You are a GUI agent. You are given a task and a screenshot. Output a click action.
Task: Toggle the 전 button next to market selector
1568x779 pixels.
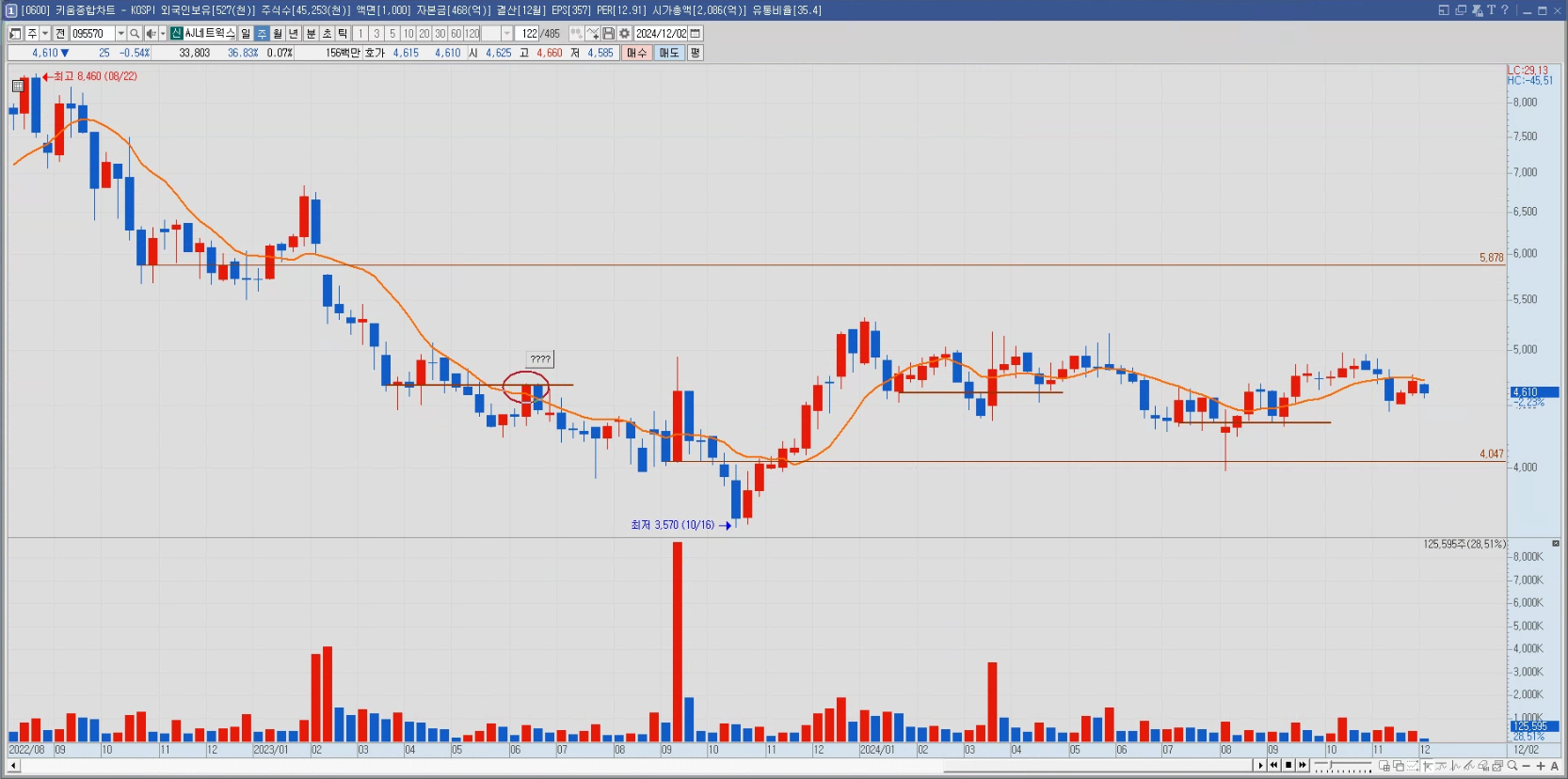[x=60, y=34]
